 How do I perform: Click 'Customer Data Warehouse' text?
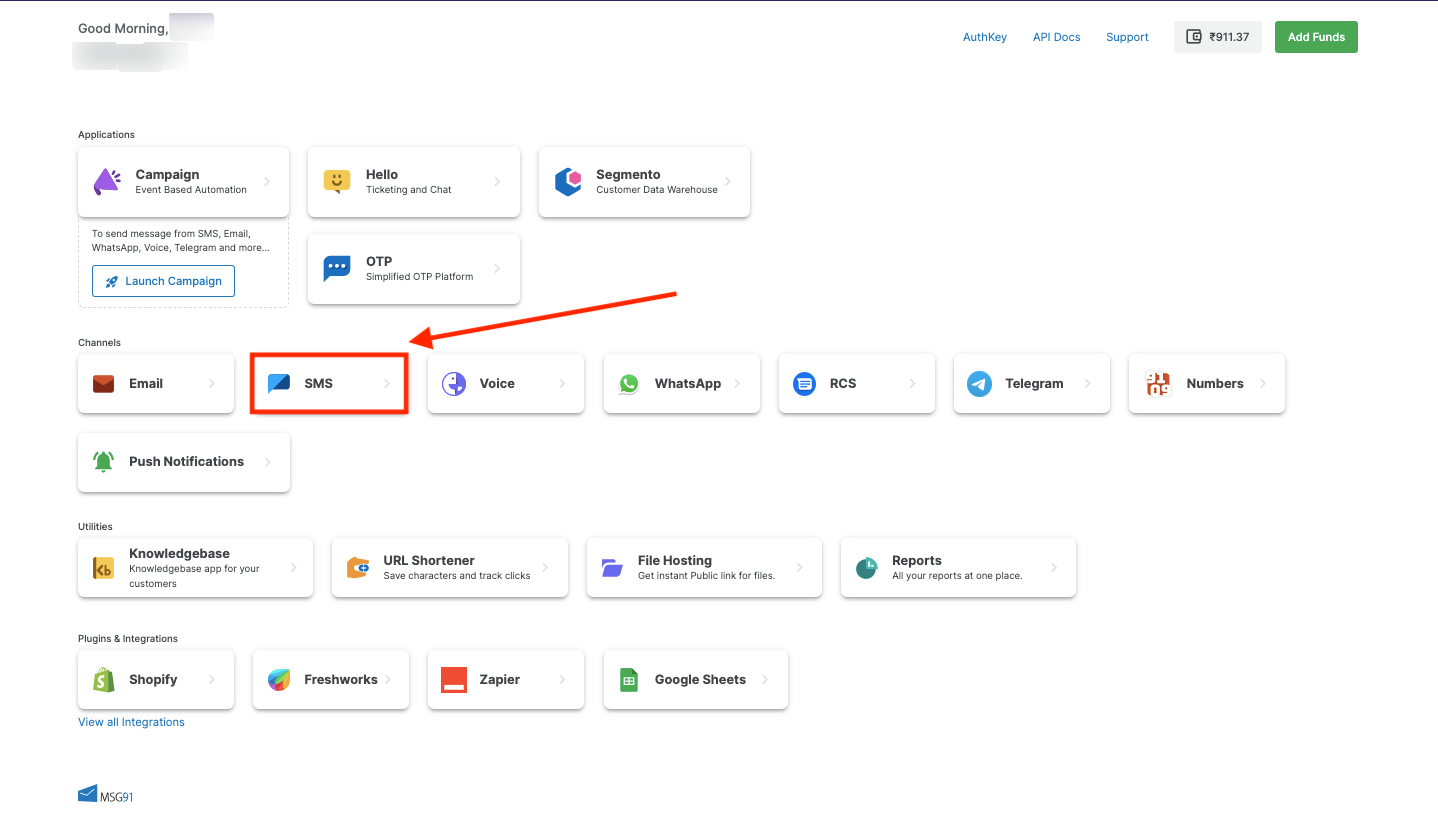[657, 190]
